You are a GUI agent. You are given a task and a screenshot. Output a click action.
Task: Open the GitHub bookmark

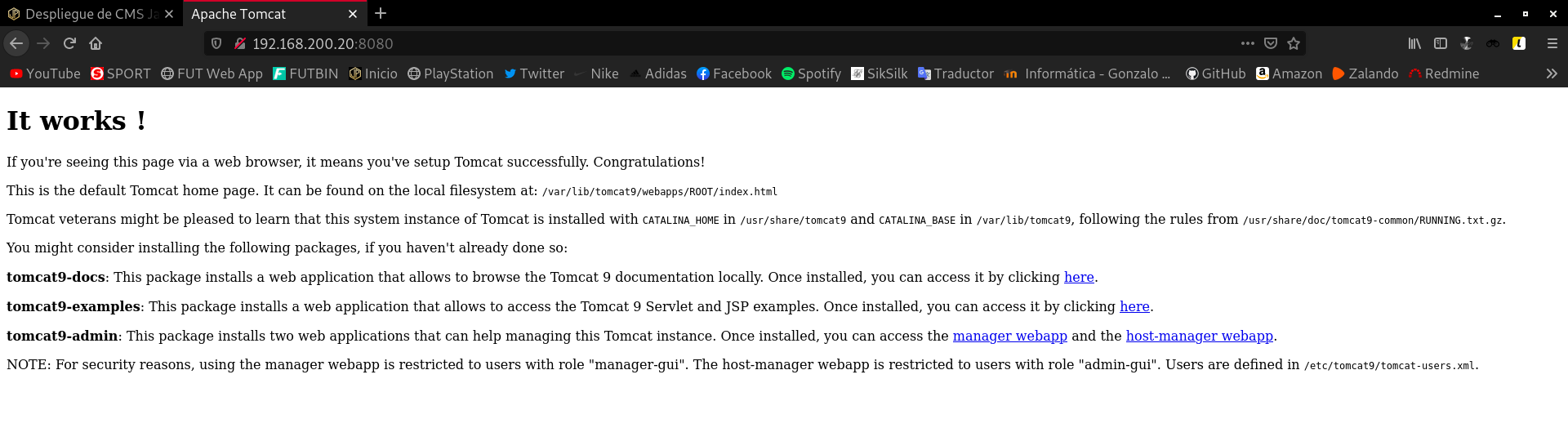[1215, 74]
